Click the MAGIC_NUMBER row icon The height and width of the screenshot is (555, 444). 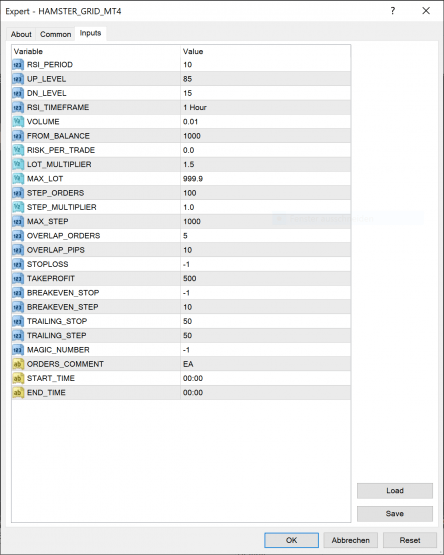(x=18, y=350)
